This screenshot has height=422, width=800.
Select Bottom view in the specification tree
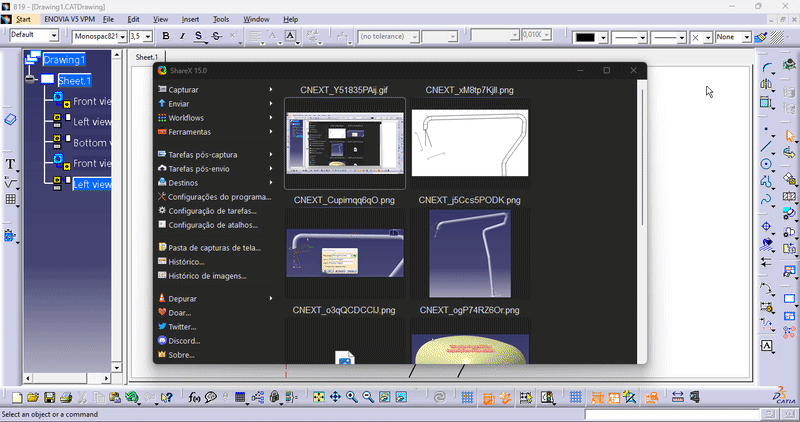pyautogui.click(x=90, y=143)
